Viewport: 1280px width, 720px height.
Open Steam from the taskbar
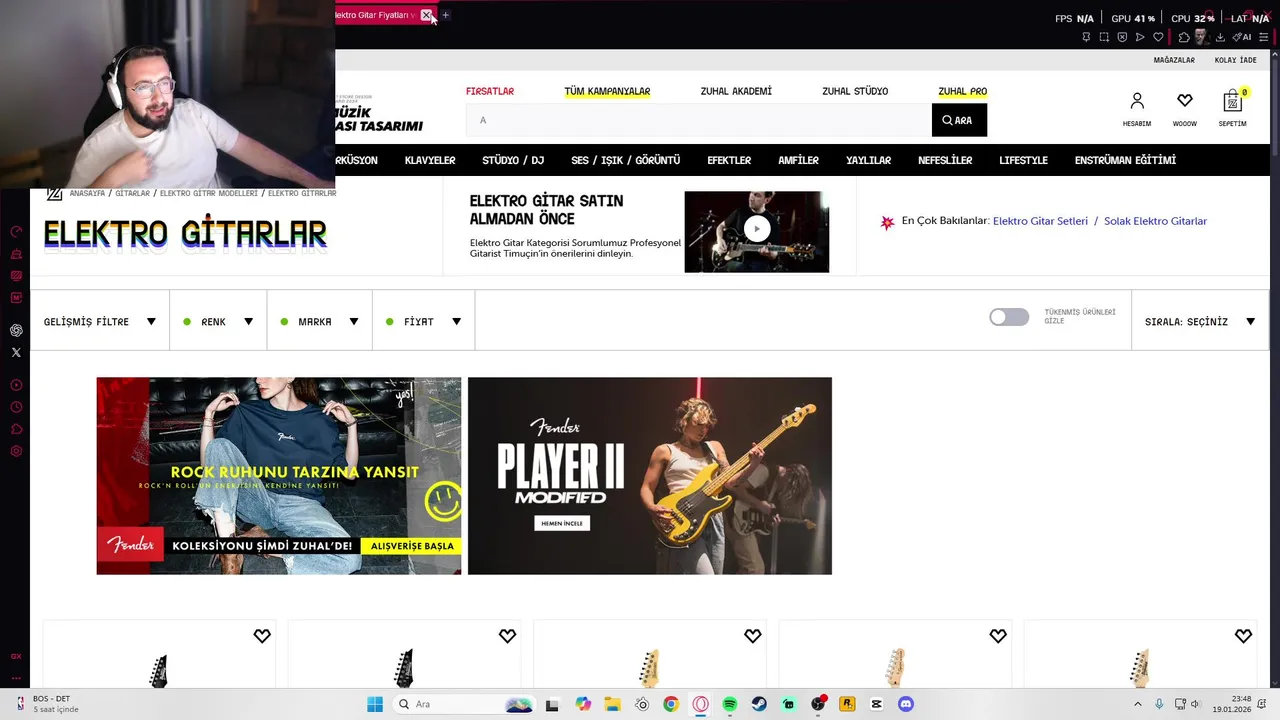(759, 704)
